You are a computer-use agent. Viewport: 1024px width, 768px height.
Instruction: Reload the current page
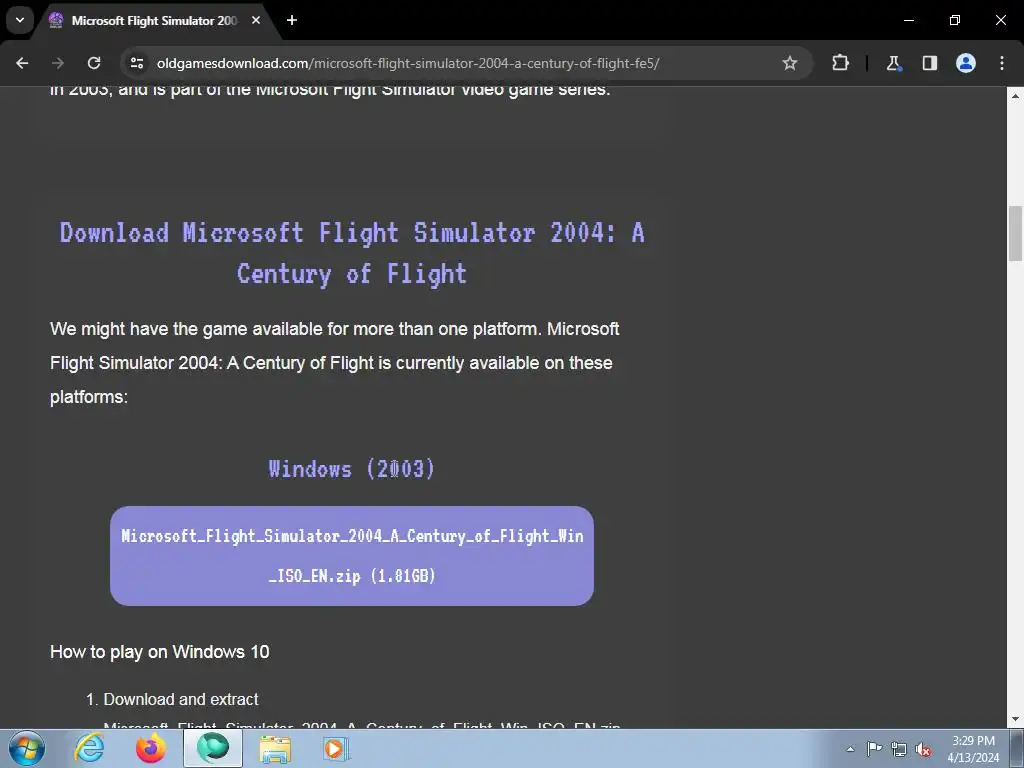94,63
